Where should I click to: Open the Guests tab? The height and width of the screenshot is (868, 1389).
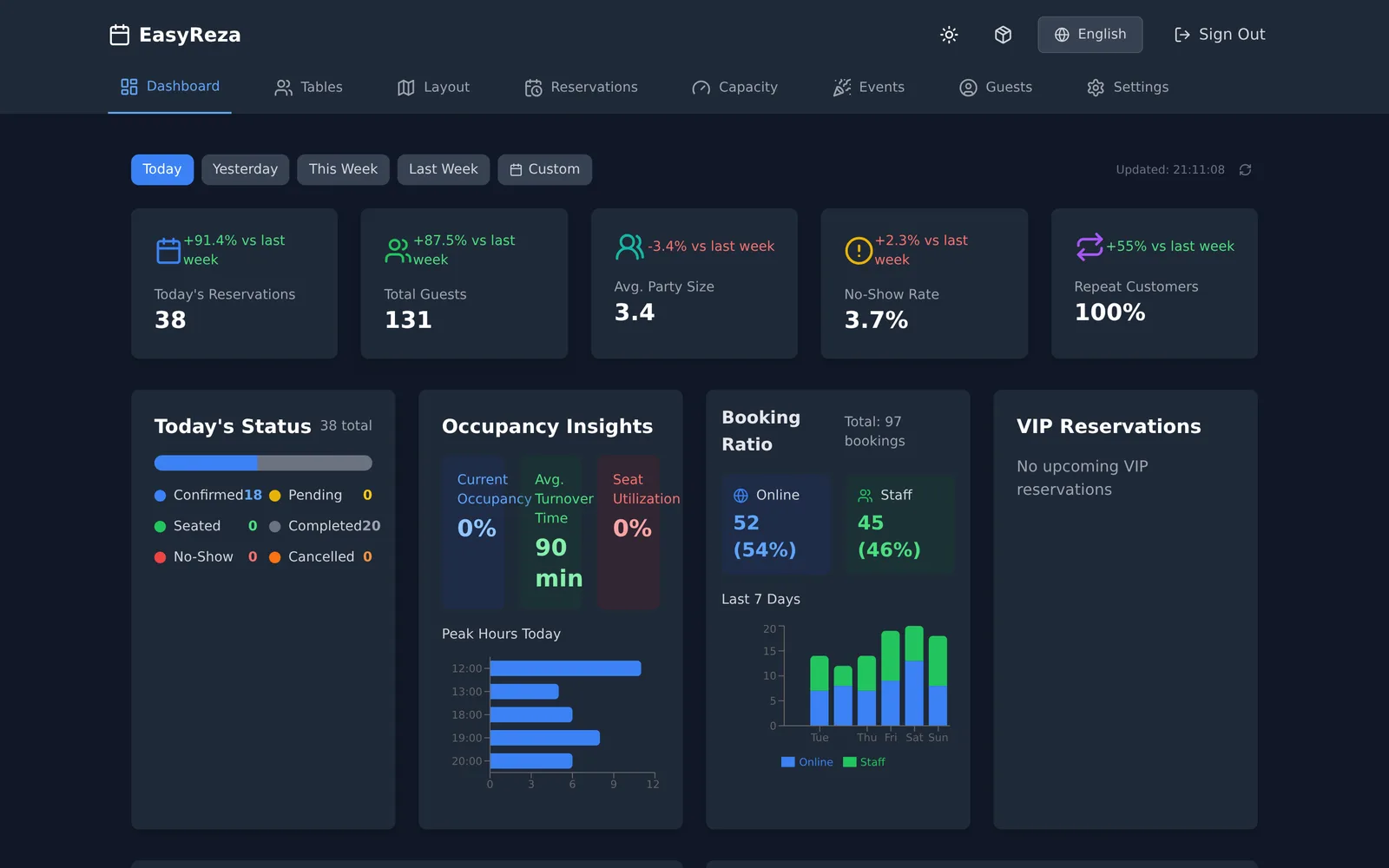click(996, 87)
